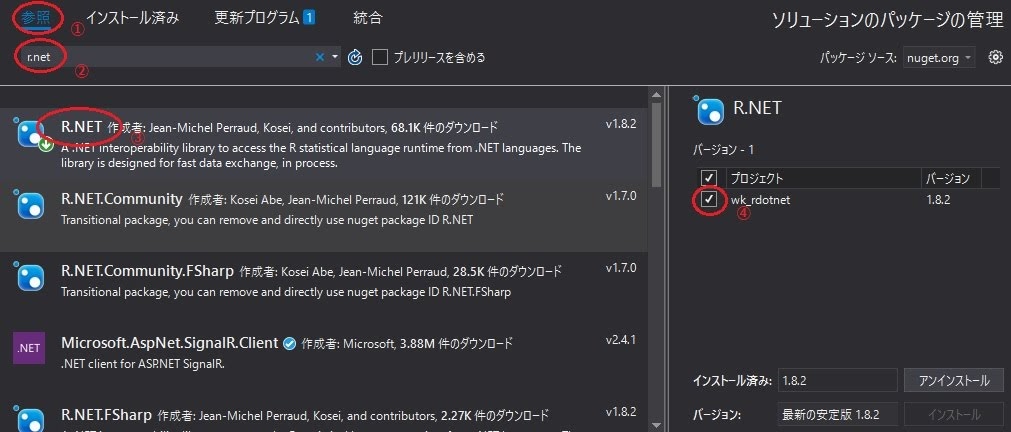Switch to the 参照 (Browse) tab
This screenshot has width=1011, height=432.
point(35,18)
